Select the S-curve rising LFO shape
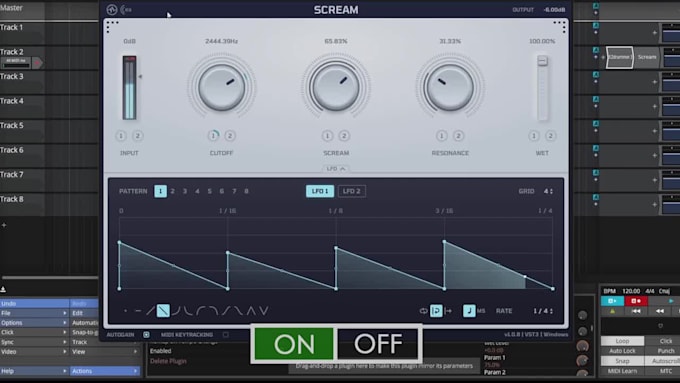The image size is (680, 383). (226, 311)
